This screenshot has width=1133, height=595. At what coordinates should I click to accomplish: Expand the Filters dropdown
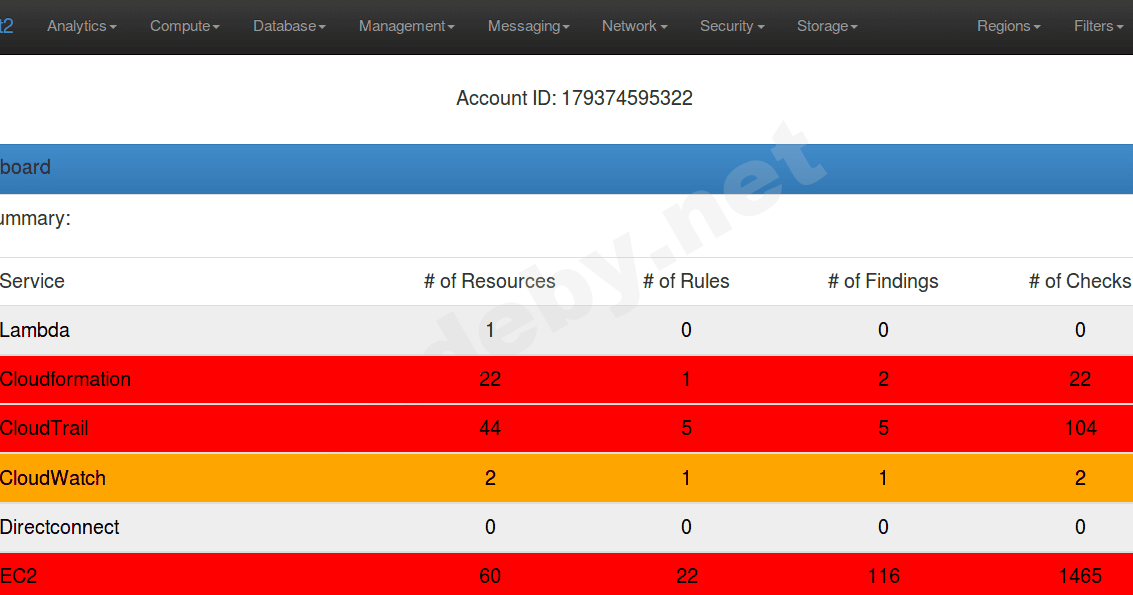1097,26
